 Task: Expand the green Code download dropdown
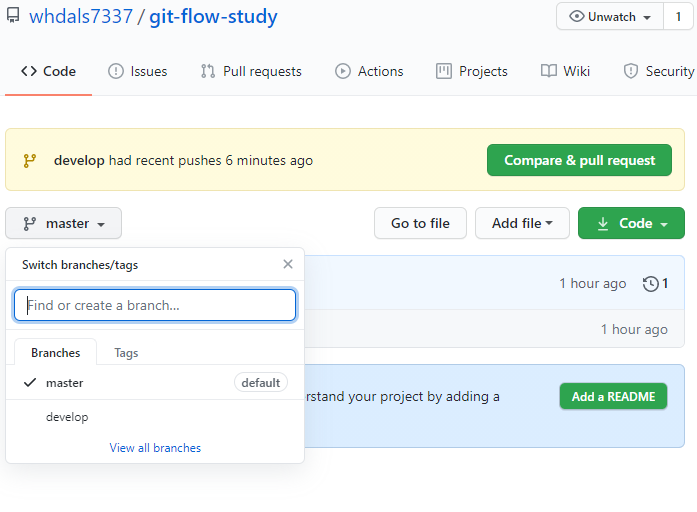(x=631, y=224)
